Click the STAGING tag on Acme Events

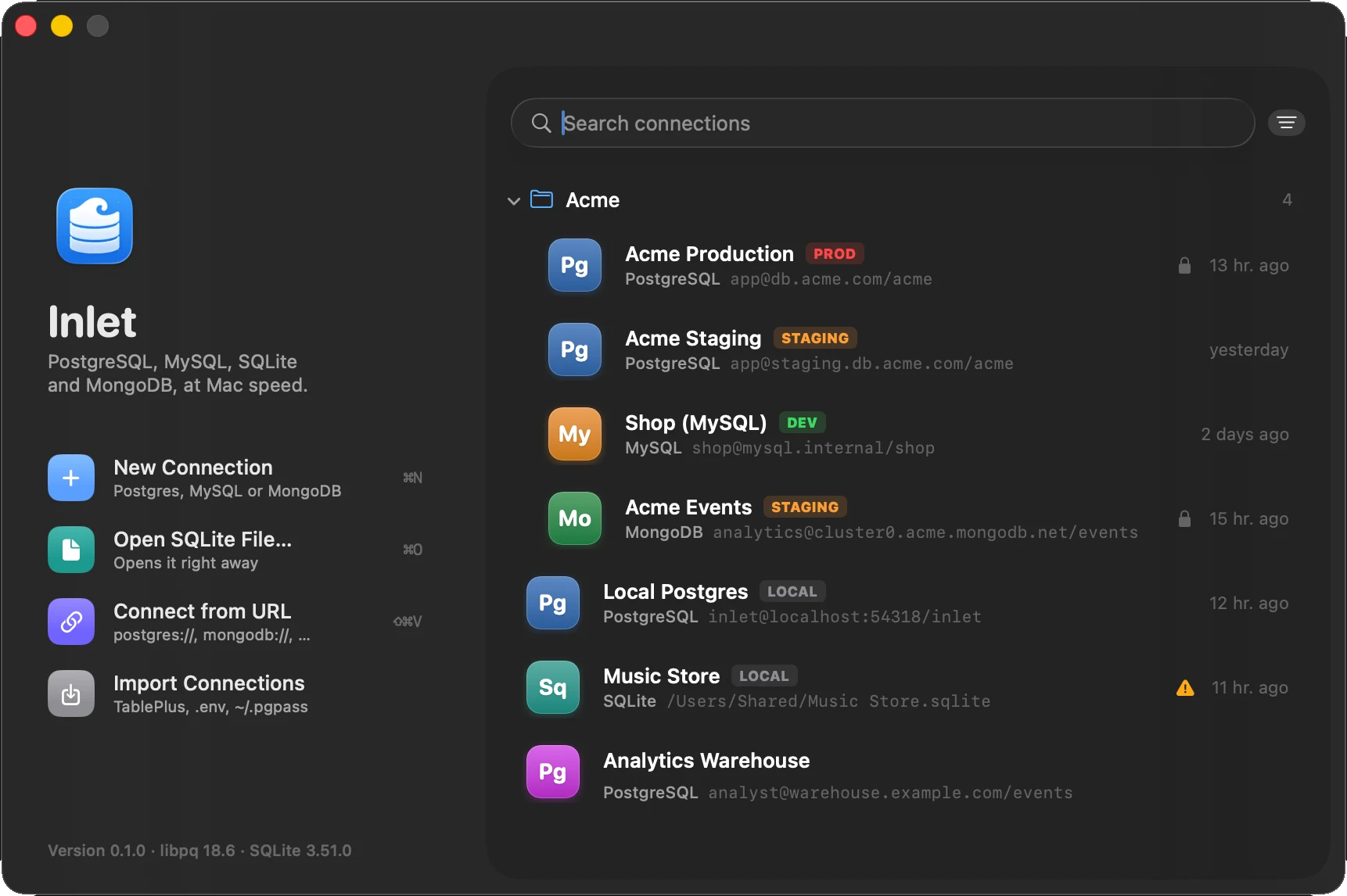[x=805, y=507]
